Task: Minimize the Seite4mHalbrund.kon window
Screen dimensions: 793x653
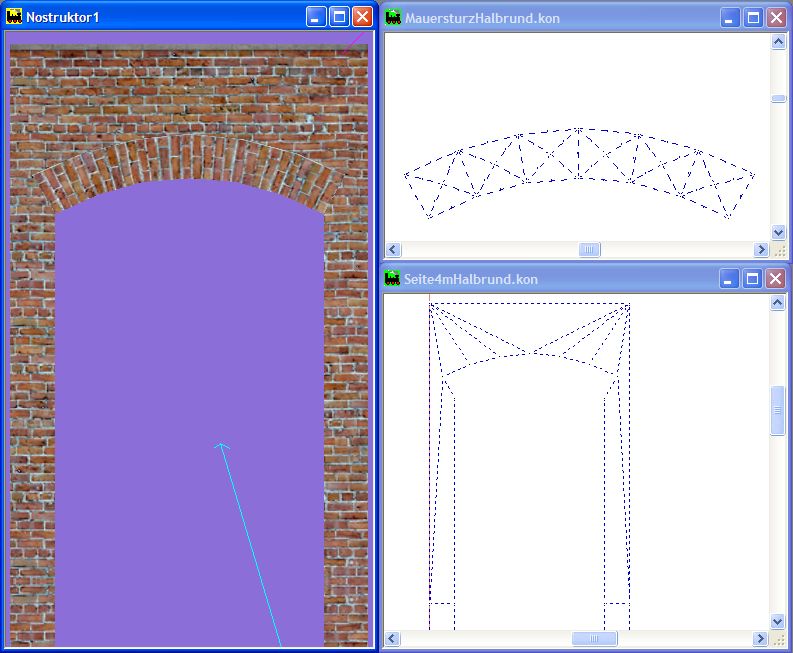Action: tap(730, 278)
